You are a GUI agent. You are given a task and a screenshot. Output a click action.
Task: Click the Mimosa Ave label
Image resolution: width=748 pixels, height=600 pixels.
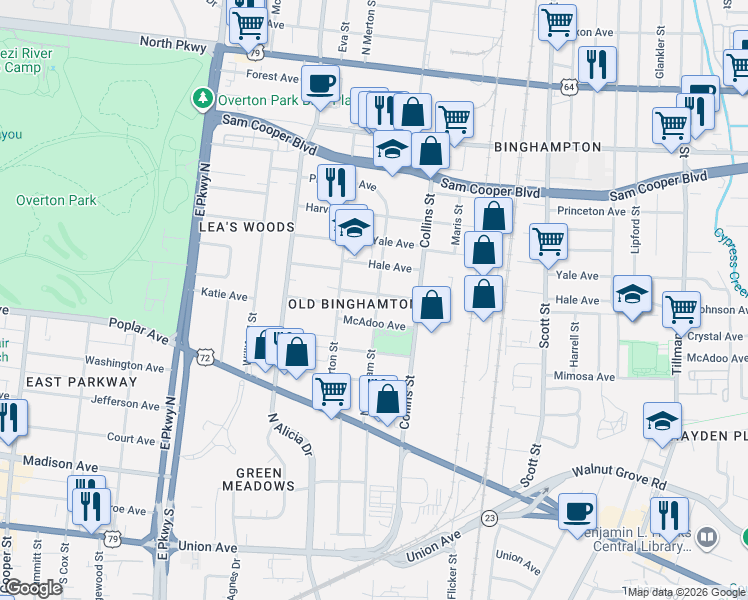point(584,376)
